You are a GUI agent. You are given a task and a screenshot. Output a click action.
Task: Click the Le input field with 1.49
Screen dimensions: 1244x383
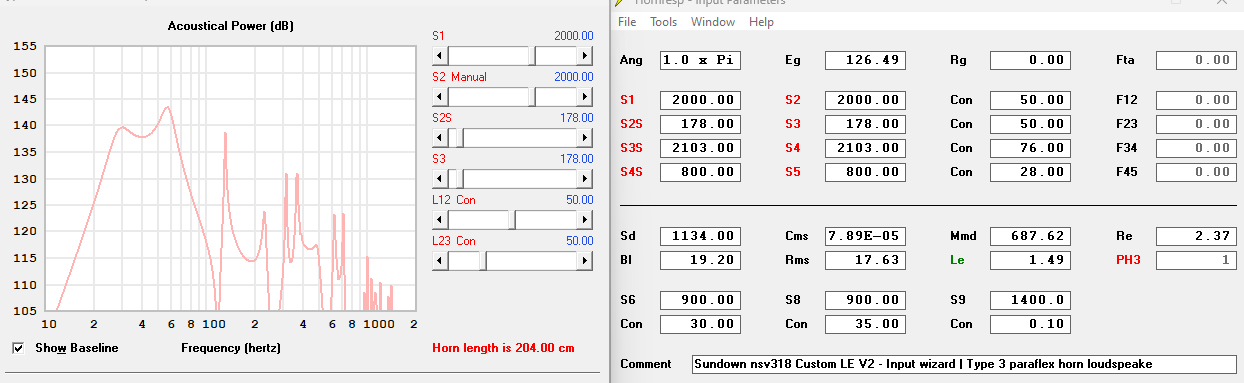(1030, 260)
